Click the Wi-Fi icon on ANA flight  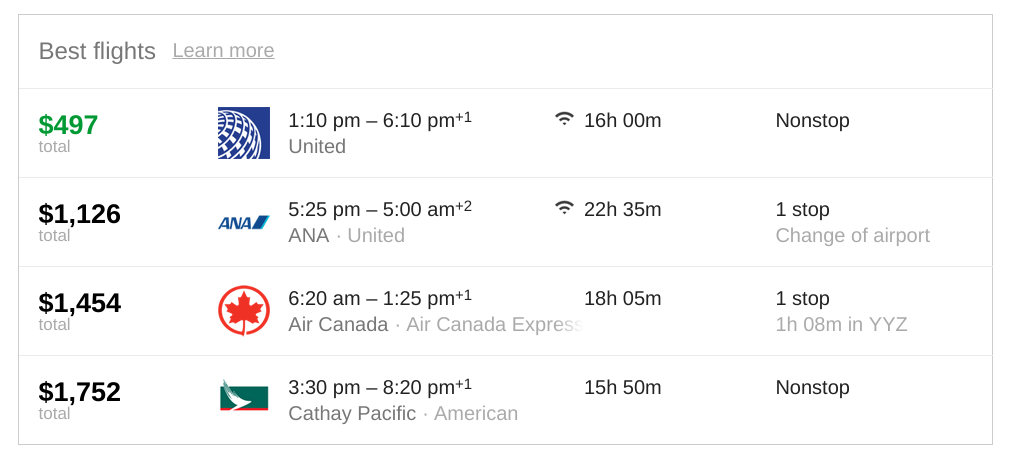(565, 208)
